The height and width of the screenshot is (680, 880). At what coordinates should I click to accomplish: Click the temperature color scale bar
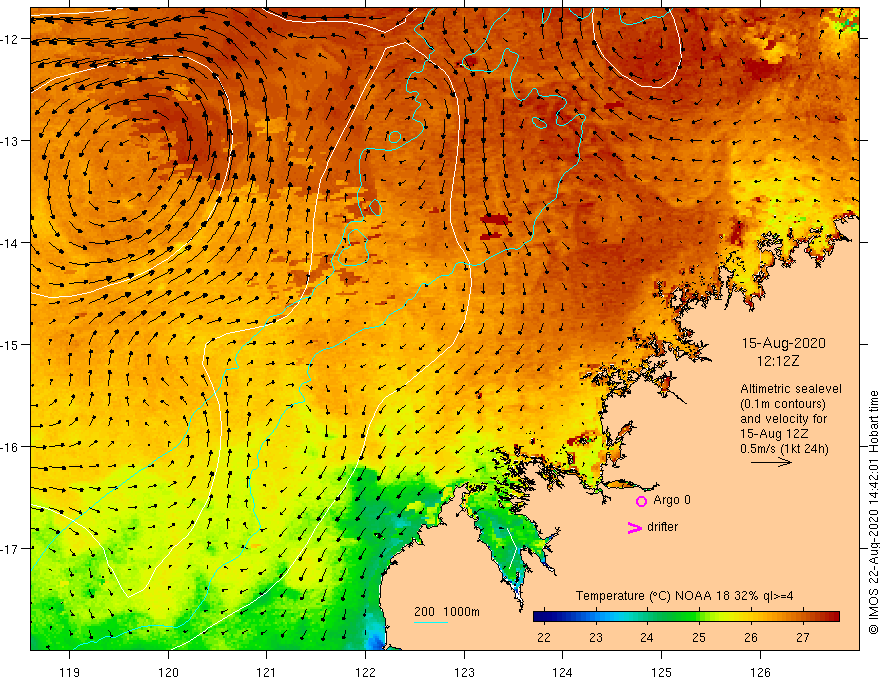pos(686,617)
